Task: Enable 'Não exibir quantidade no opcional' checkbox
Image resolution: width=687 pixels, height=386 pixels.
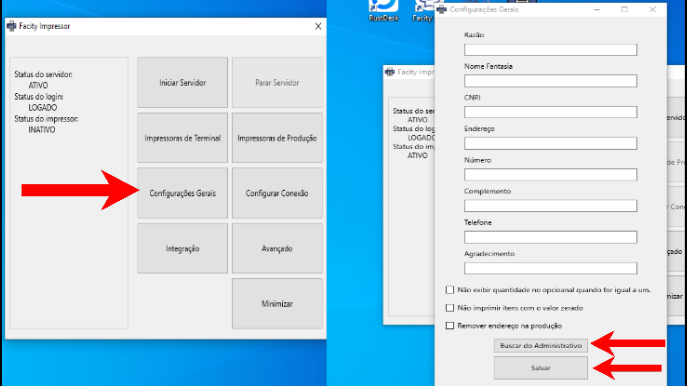Action: [x=450, y=290]
